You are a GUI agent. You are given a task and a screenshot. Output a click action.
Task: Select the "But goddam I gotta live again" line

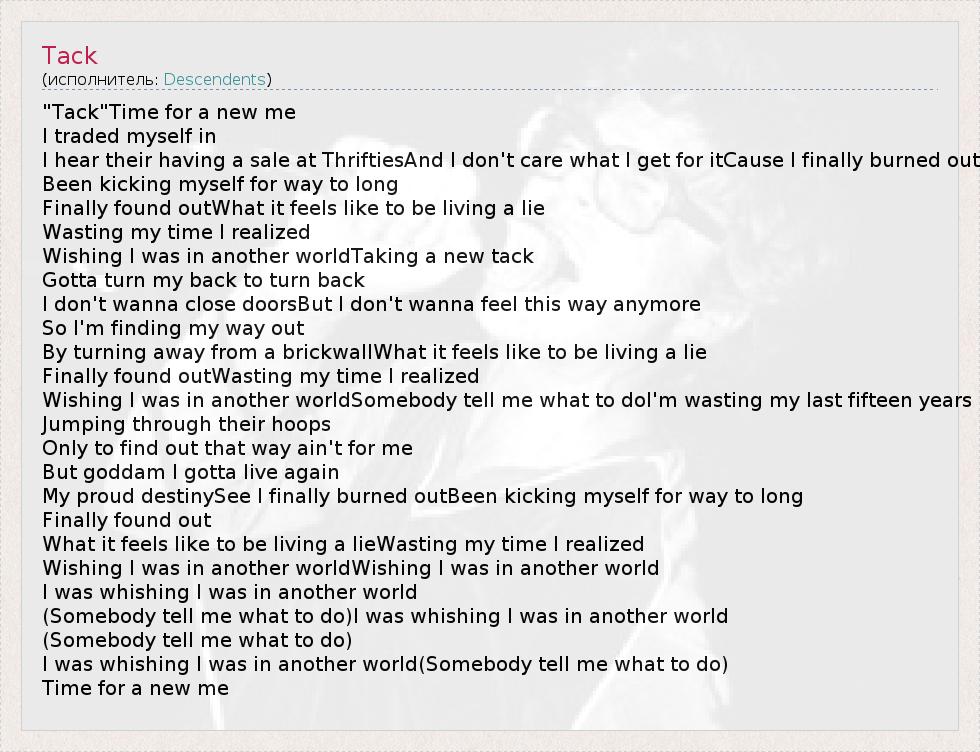190,472
